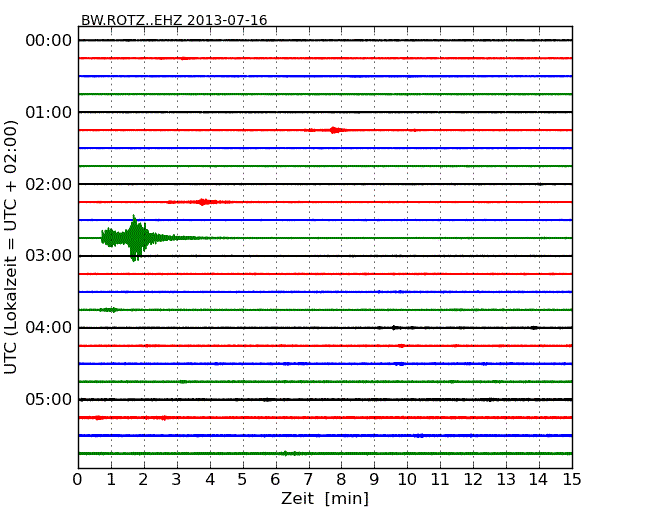Screen dimensions: 650x520
Task: Click the x-axis tick label 11
Action: click(x=440, y=480)
